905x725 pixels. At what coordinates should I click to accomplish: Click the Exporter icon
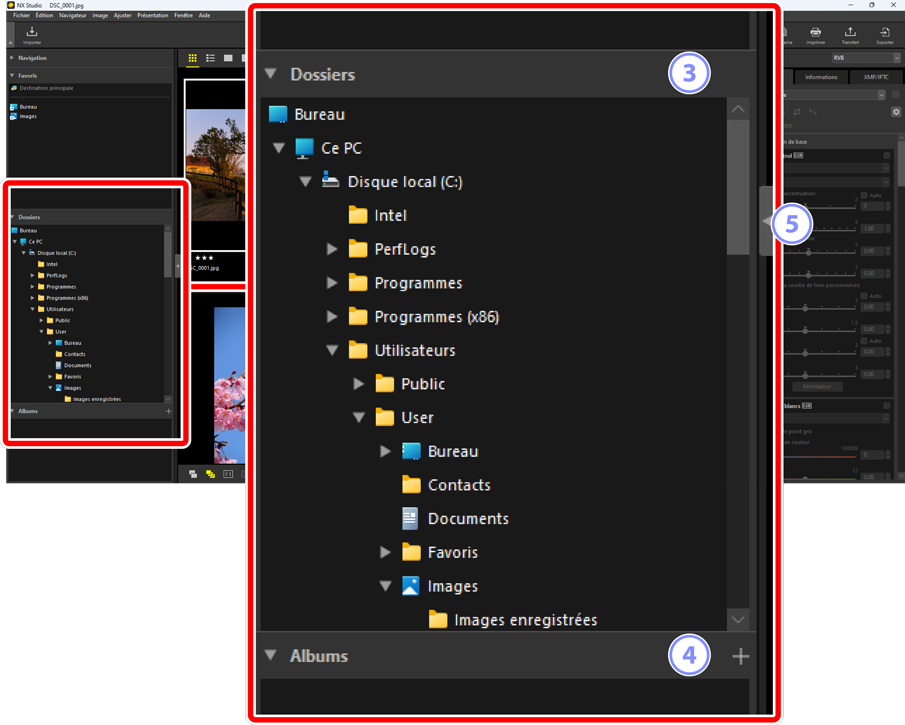tap(885, 35)
